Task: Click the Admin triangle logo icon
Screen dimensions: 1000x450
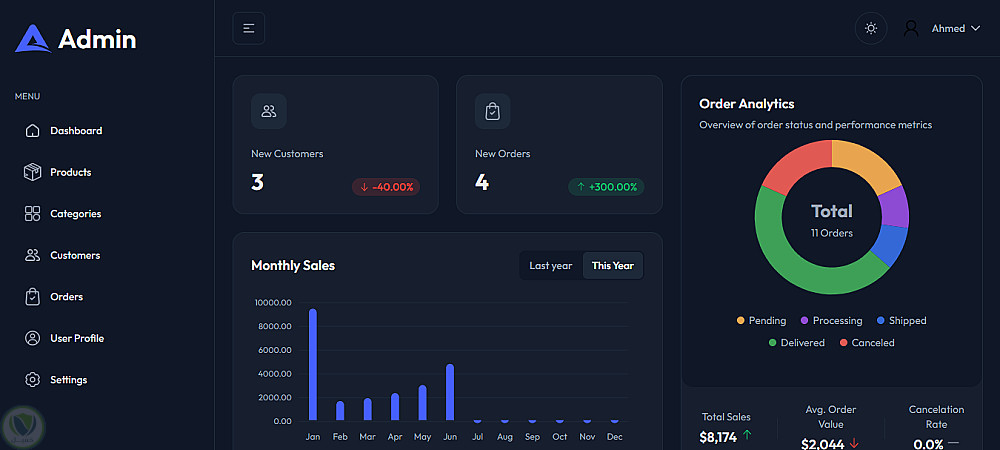Action: [33, 38]
